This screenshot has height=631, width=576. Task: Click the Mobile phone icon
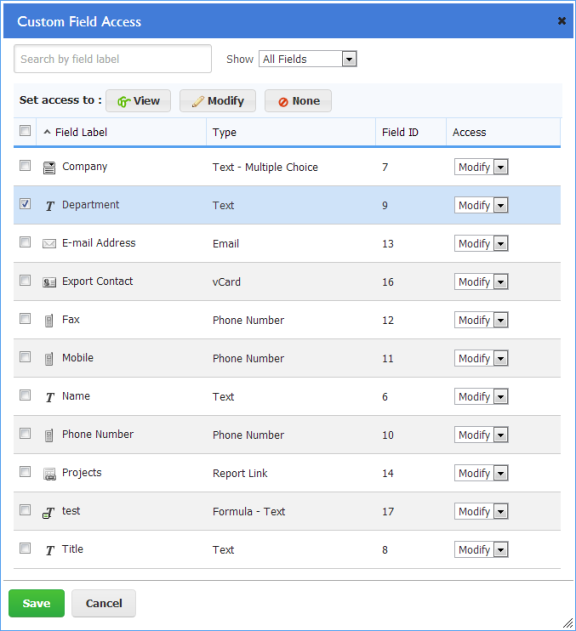49,359
